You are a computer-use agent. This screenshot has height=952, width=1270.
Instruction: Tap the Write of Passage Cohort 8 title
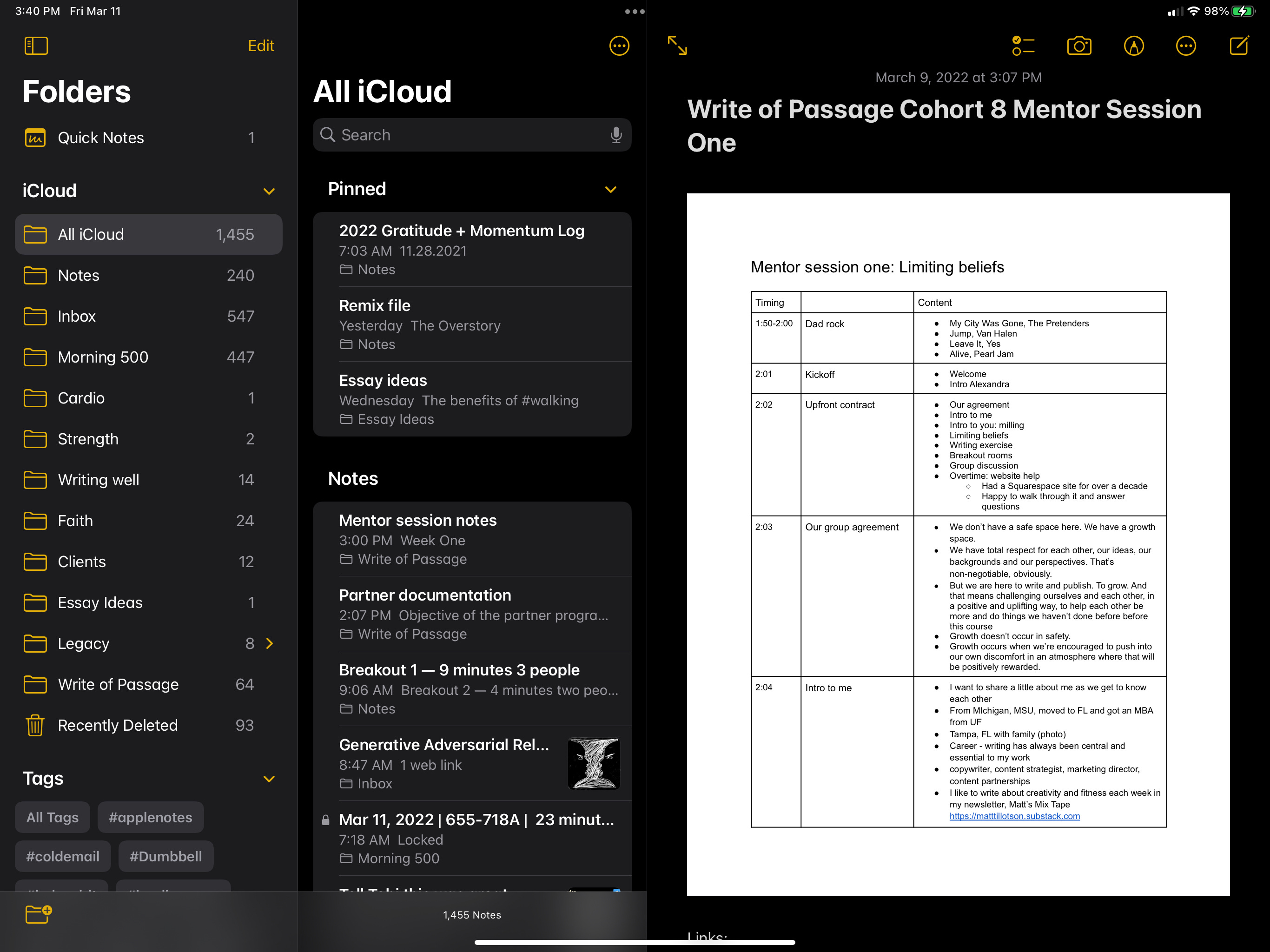(945, 126)
